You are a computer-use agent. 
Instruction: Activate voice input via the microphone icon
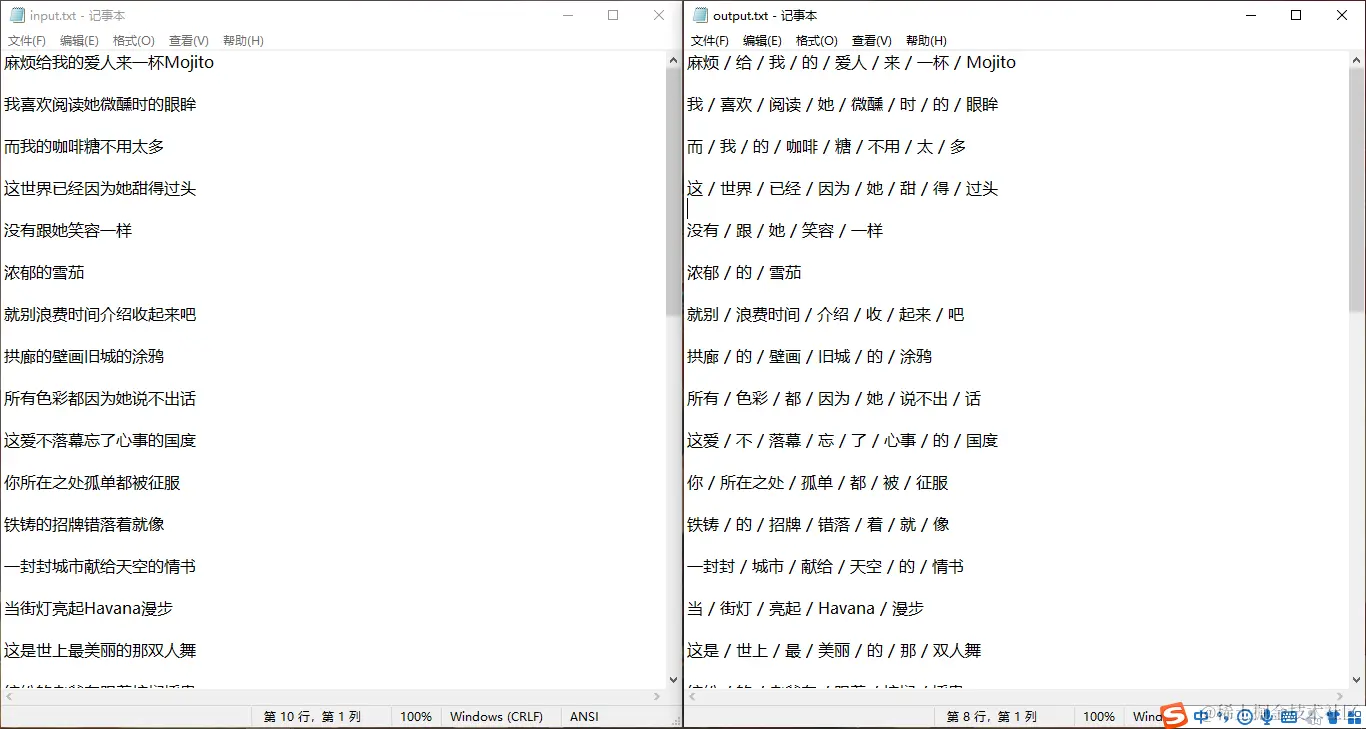(x=1267, y=716)
